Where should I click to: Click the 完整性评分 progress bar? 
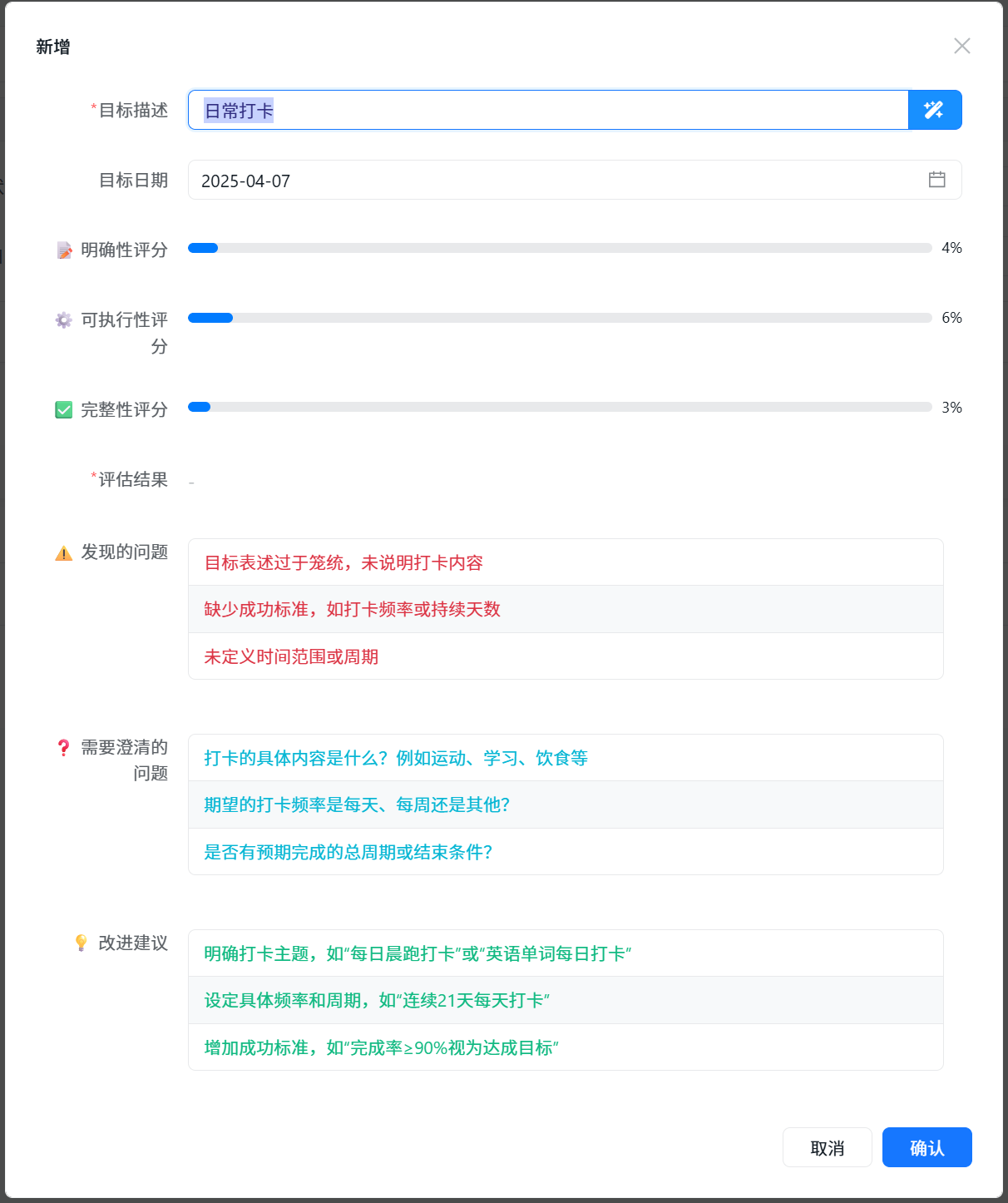coord(560,408)
